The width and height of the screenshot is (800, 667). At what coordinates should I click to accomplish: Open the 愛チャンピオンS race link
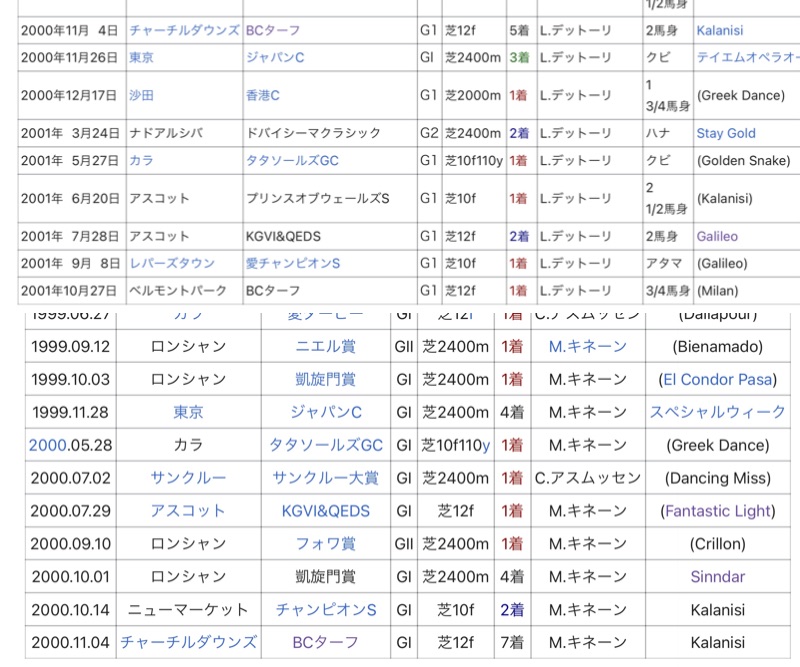(293, 263)
